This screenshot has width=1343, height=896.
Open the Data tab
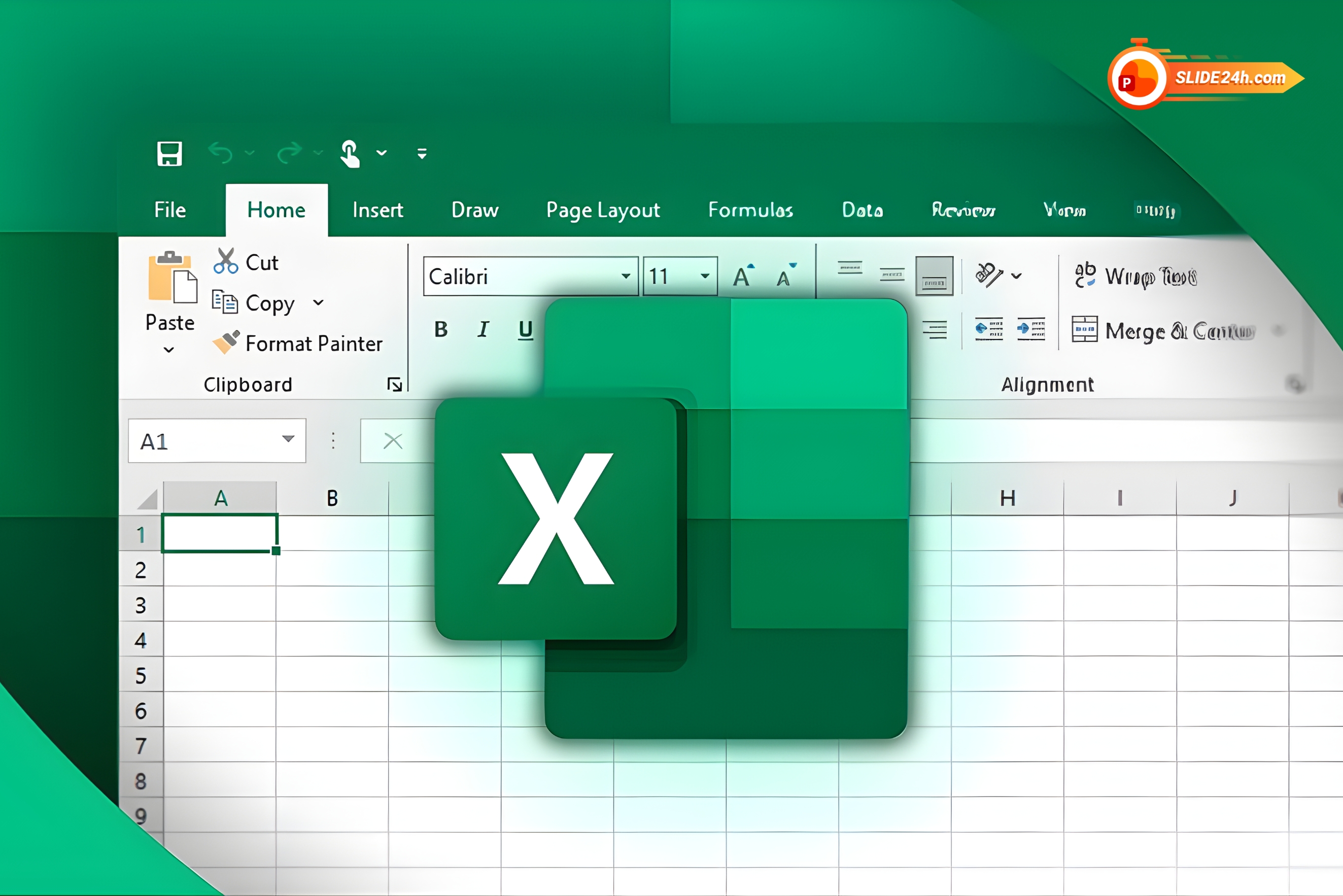point(863,210)
